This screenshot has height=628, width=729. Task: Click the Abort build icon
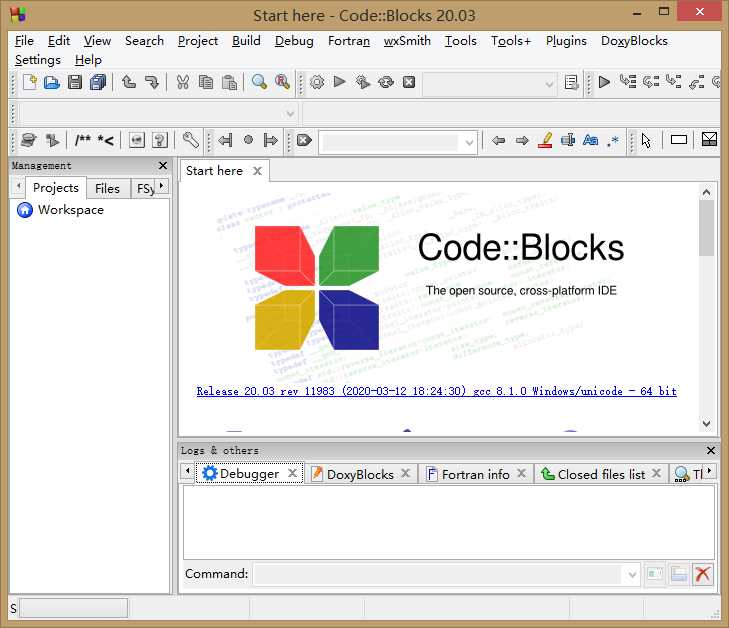pyautogui.click(x=409, y=82)
